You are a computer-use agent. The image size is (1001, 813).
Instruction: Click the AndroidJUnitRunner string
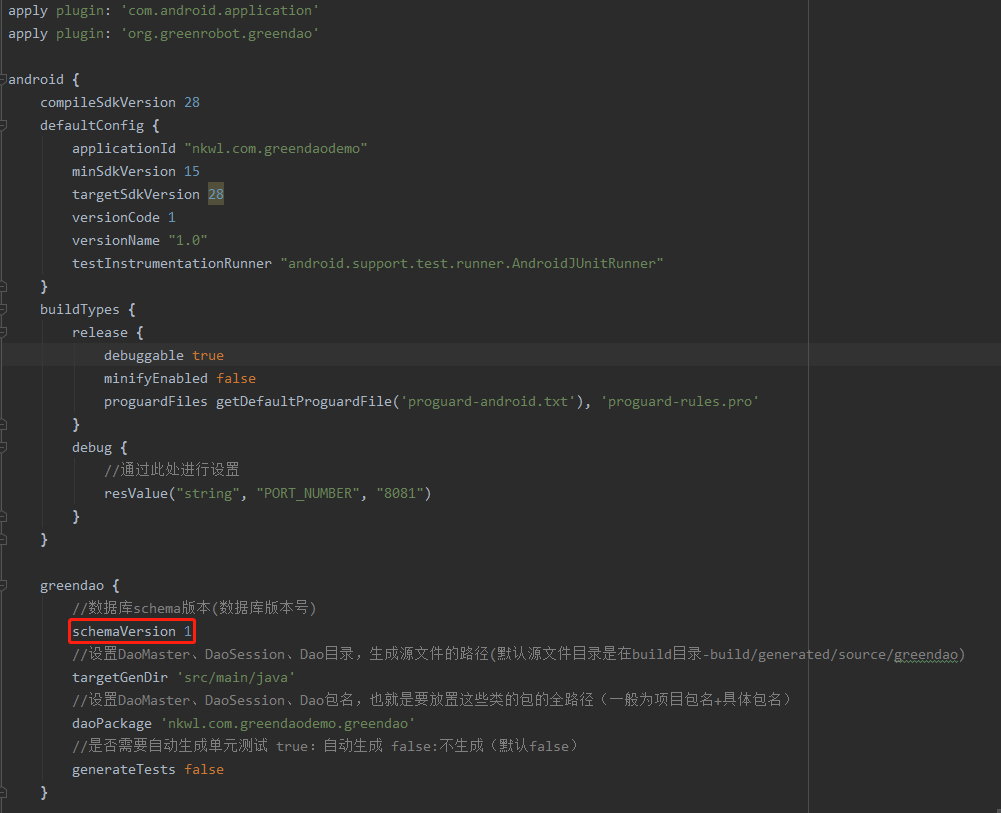[472, 264]
